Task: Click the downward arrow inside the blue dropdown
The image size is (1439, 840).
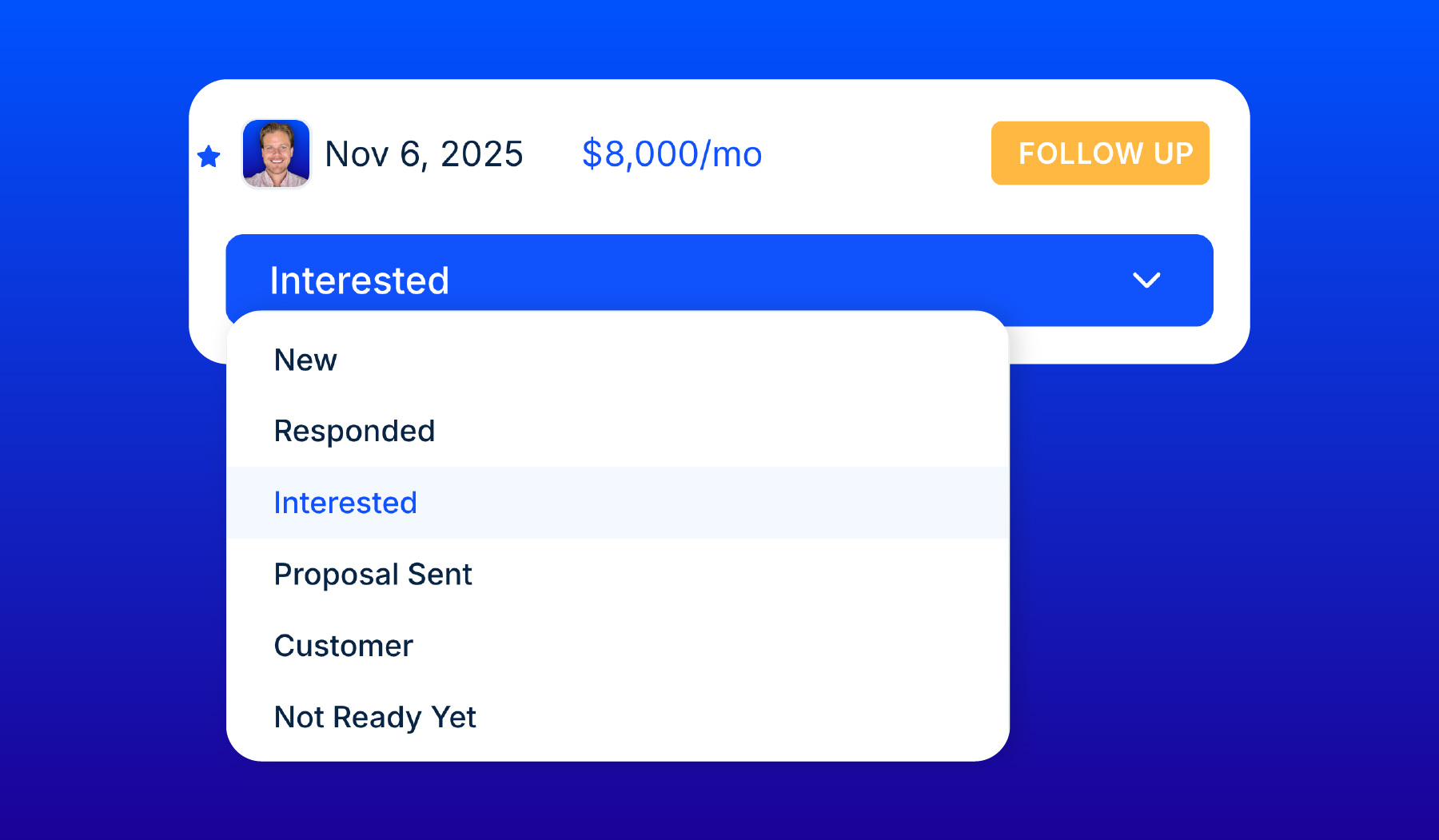Action: [1146, 280]
